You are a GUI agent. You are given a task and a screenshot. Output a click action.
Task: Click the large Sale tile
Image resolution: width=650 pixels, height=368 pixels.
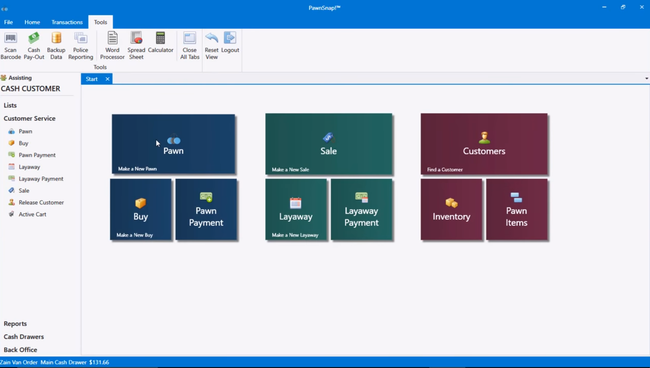click(329, 144)
